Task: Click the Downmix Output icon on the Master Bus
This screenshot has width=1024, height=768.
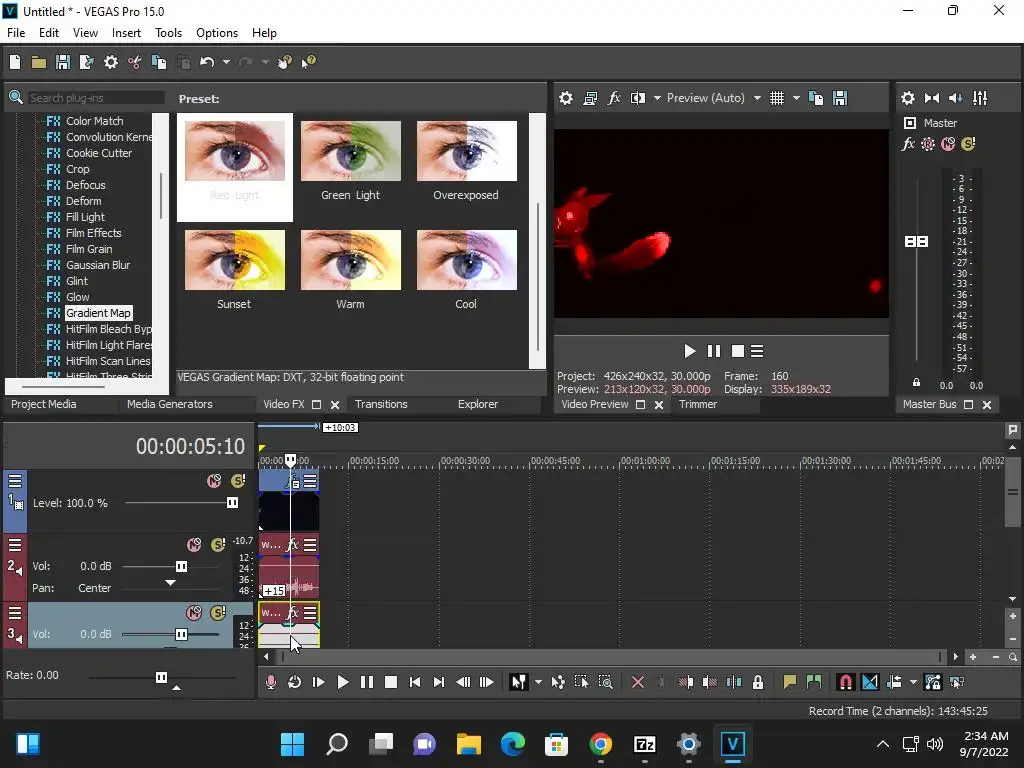Action: (x=932, y=98)
